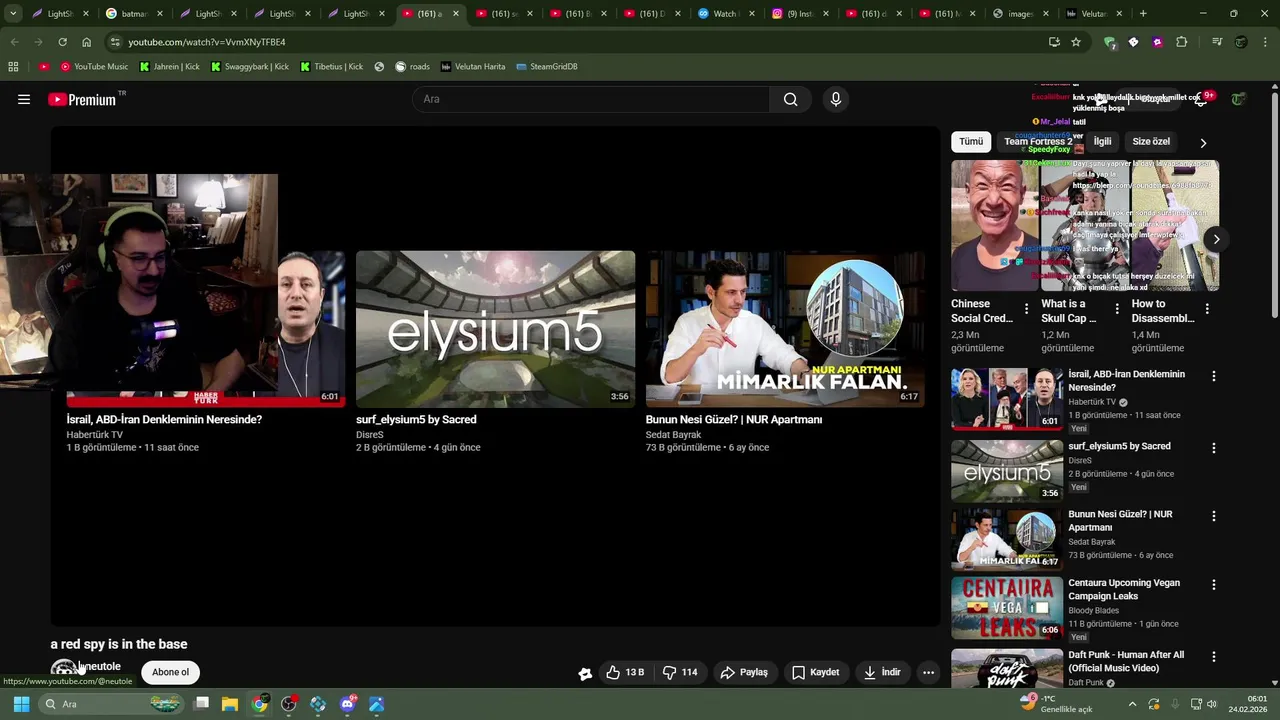Open menu for Daft Punk Human After All
This screenshot has height=720, width=1280.
point(1214,657)
